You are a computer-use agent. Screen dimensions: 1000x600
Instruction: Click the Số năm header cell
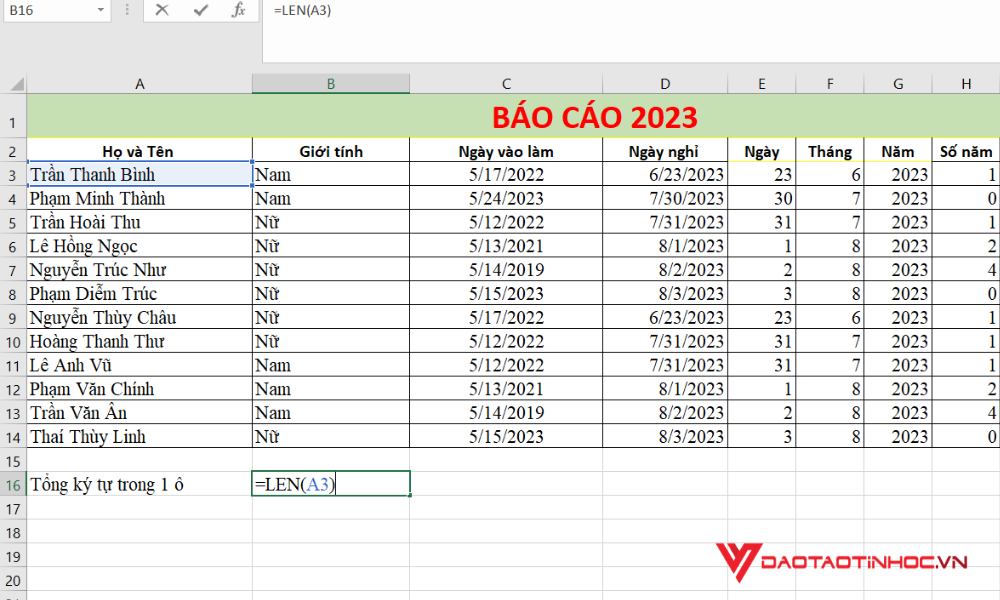[966, 151]
